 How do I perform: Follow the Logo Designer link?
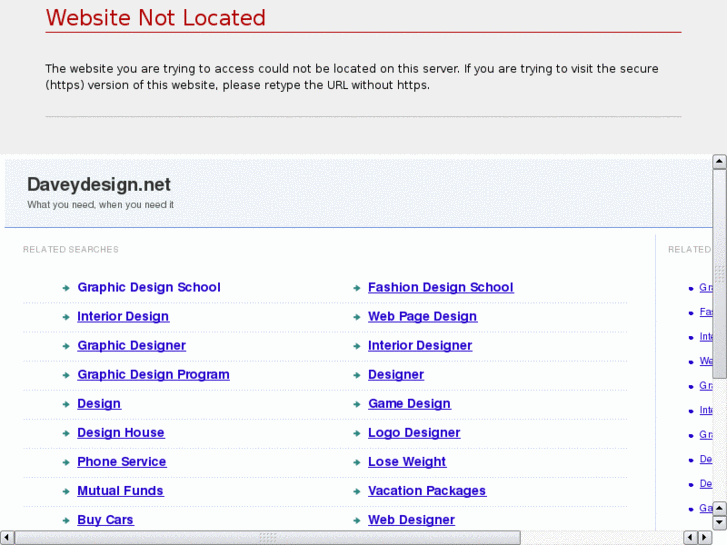pyautogui.click(x=414, y=433)
